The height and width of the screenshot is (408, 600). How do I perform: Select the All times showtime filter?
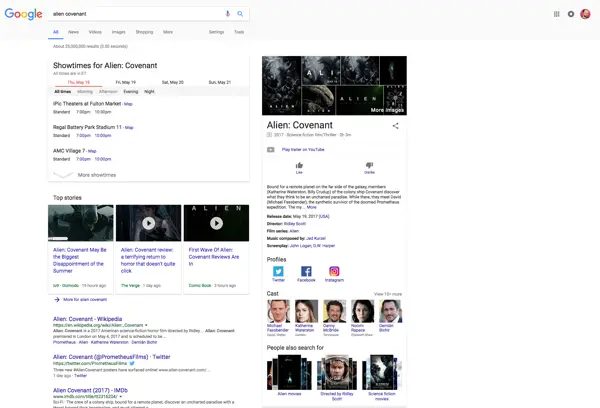point(62,92)
